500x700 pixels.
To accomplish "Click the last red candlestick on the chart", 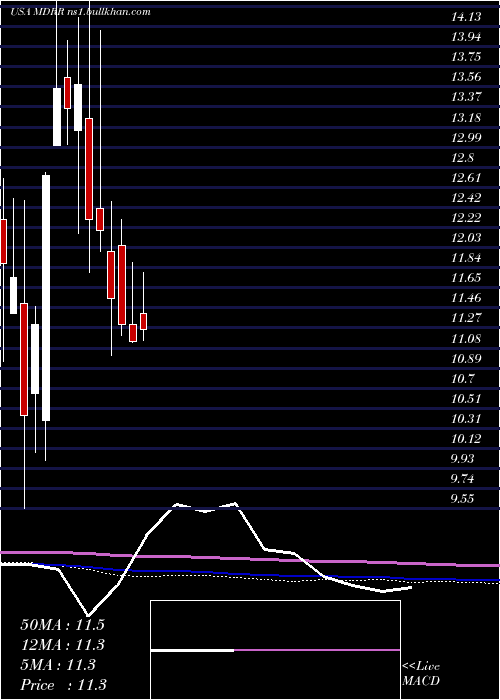I will 143,321.
